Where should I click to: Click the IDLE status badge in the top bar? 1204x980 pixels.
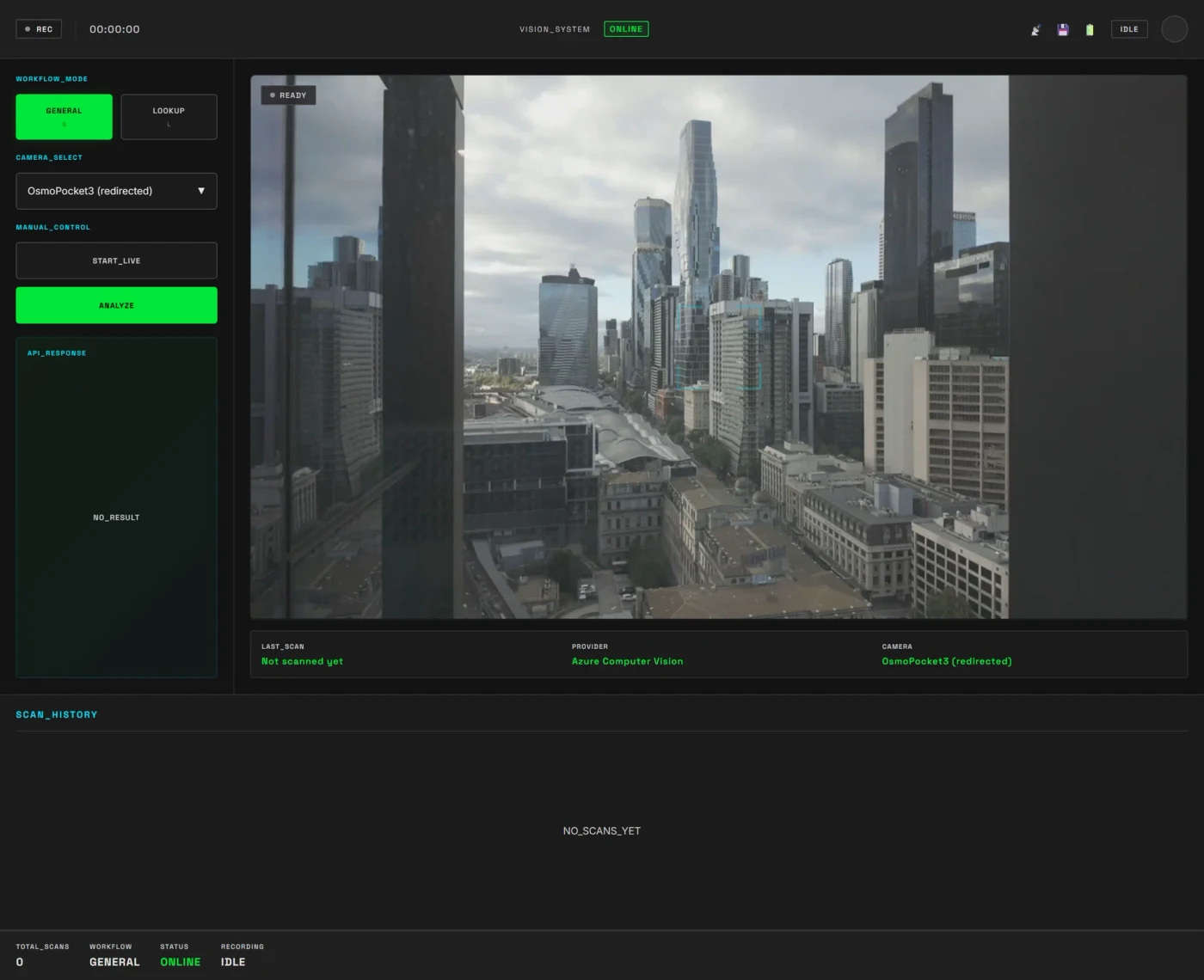1128,28
